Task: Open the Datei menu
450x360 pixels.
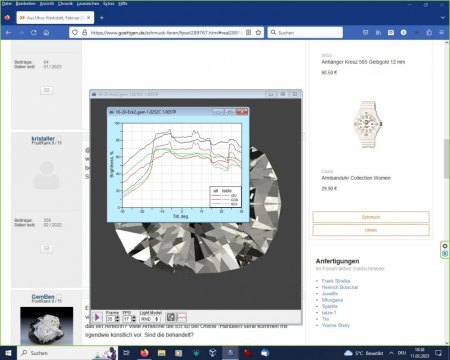Action: pos(7,4)
